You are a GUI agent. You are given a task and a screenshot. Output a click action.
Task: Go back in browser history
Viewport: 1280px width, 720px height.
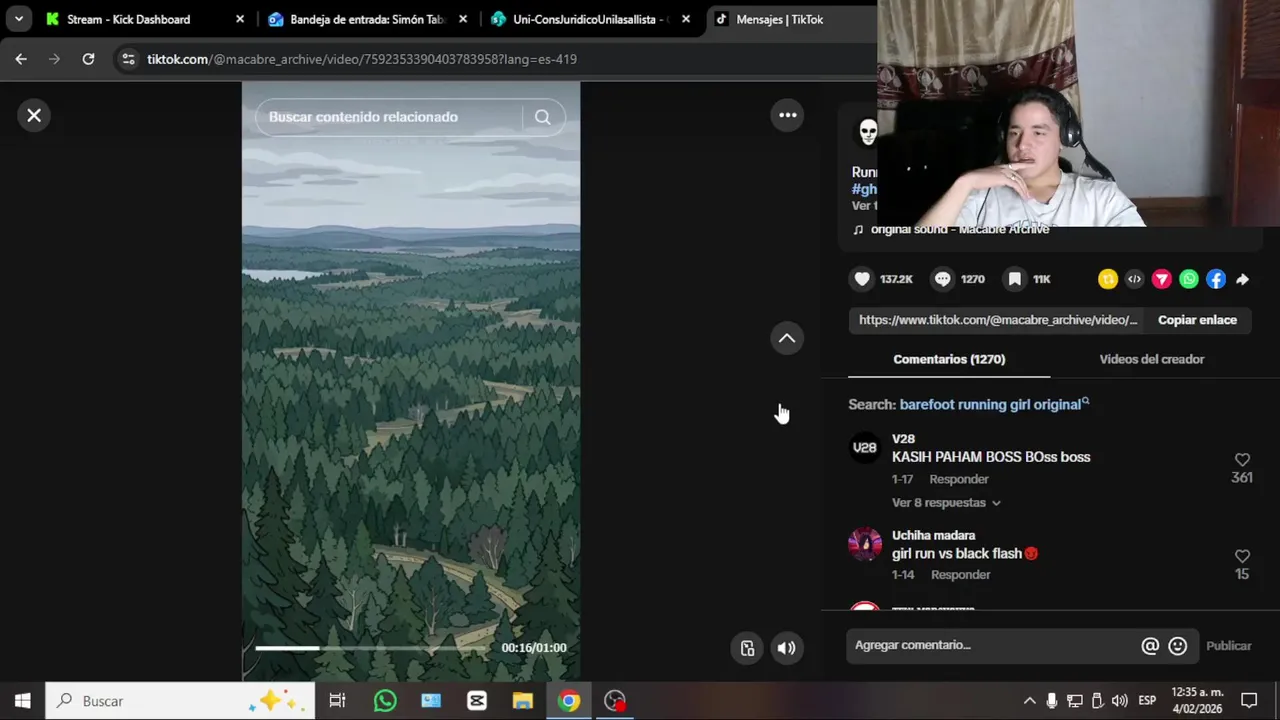coord(21,59)
